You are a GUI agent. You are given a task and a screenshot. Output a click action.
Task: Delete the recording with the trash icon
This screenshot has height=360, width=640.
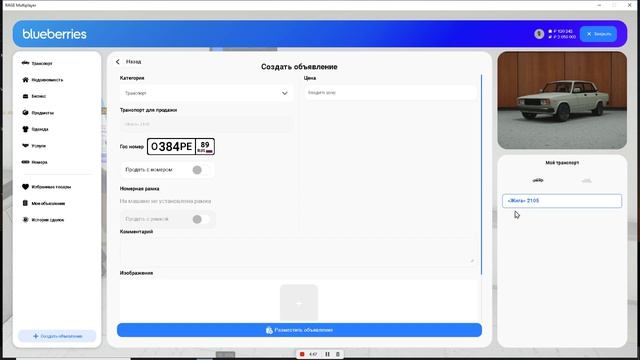tap(338, 354)
